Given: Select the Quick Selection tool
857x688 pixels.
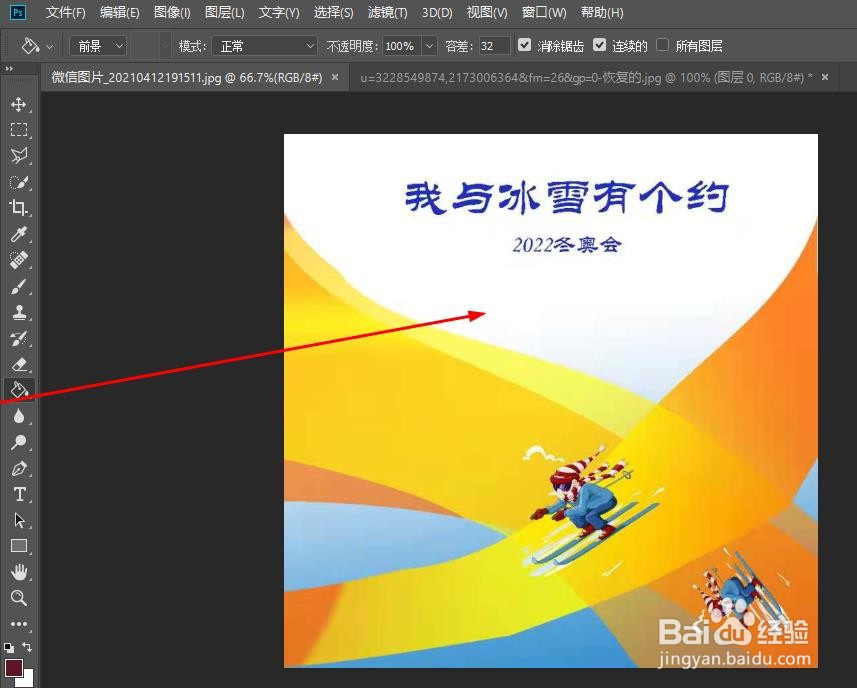Looking at the screenshot, I should click(x=19, y=182).
